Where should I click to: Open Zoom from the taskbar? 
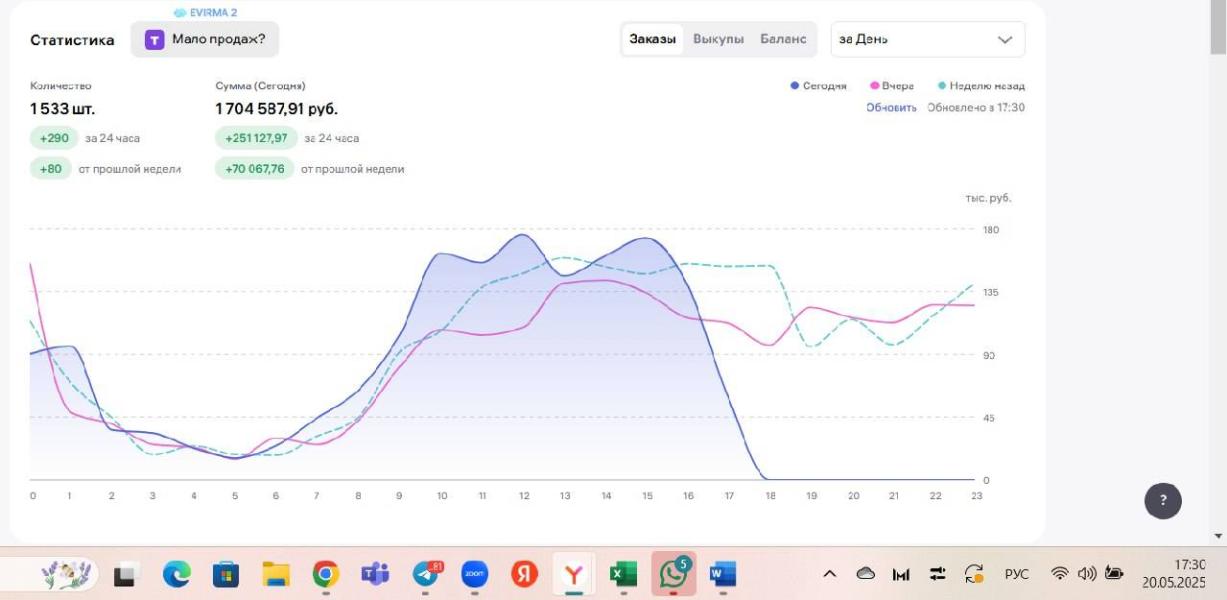[x=474, y=574]
